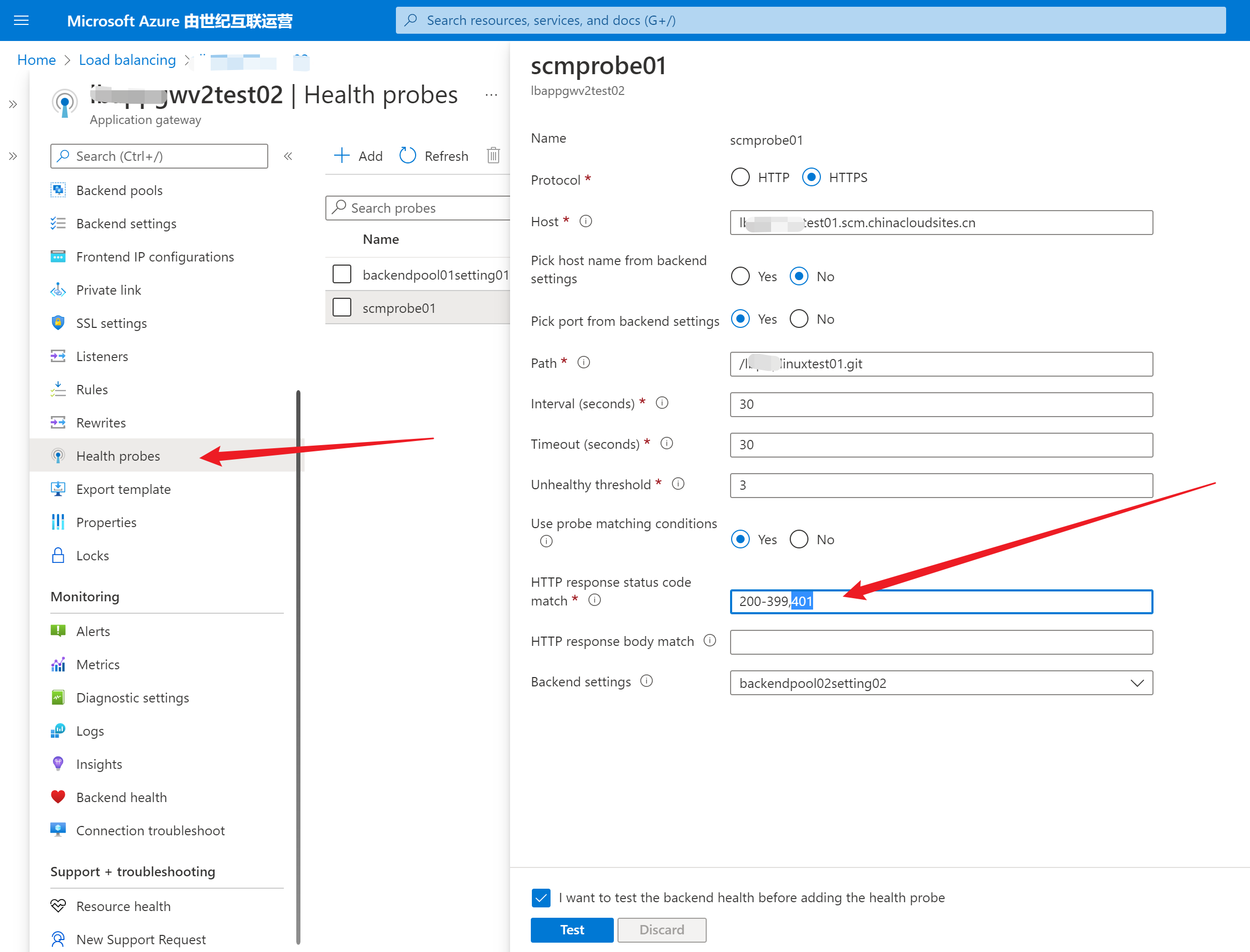1250x952 pixels.
Task: Open Backend health heart icon
Action: [58, 797]
